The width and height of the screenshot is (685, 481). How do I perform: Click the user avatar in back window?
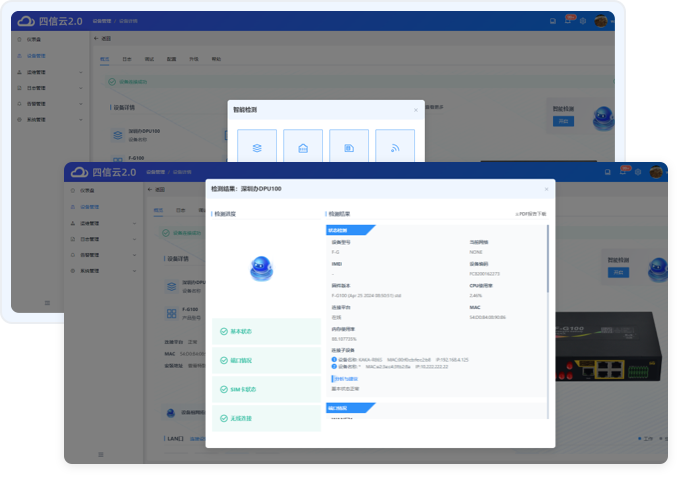point(601,21)
